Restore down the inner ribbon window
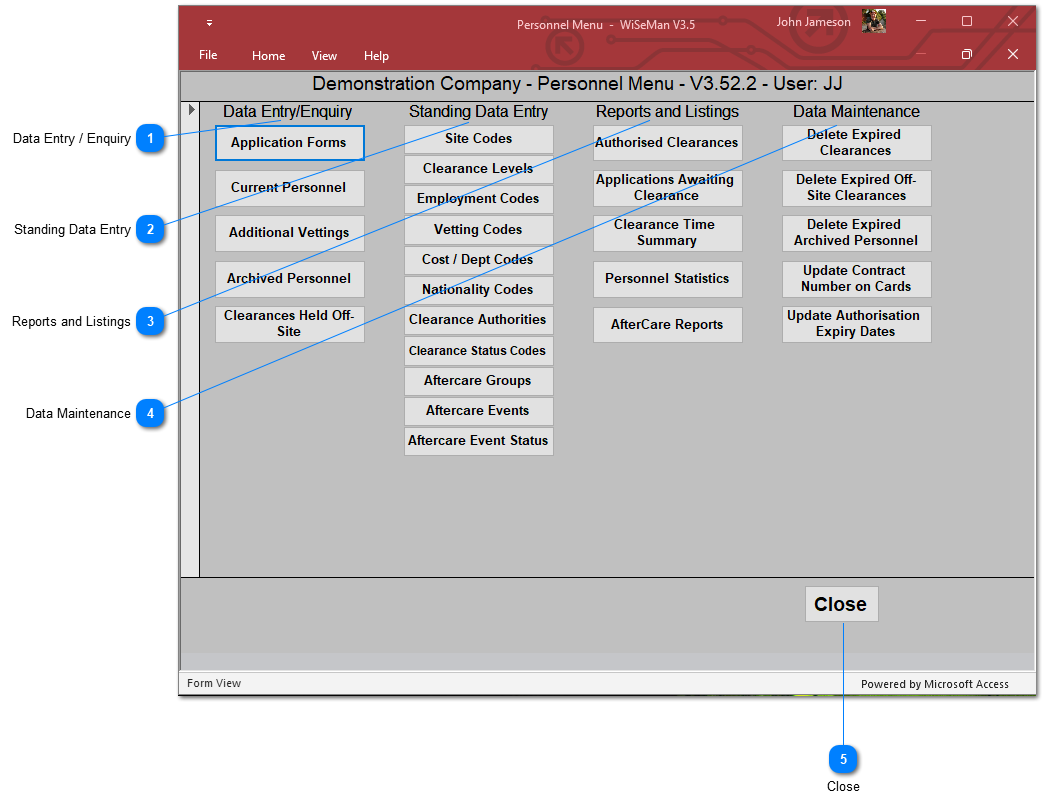 966,54
